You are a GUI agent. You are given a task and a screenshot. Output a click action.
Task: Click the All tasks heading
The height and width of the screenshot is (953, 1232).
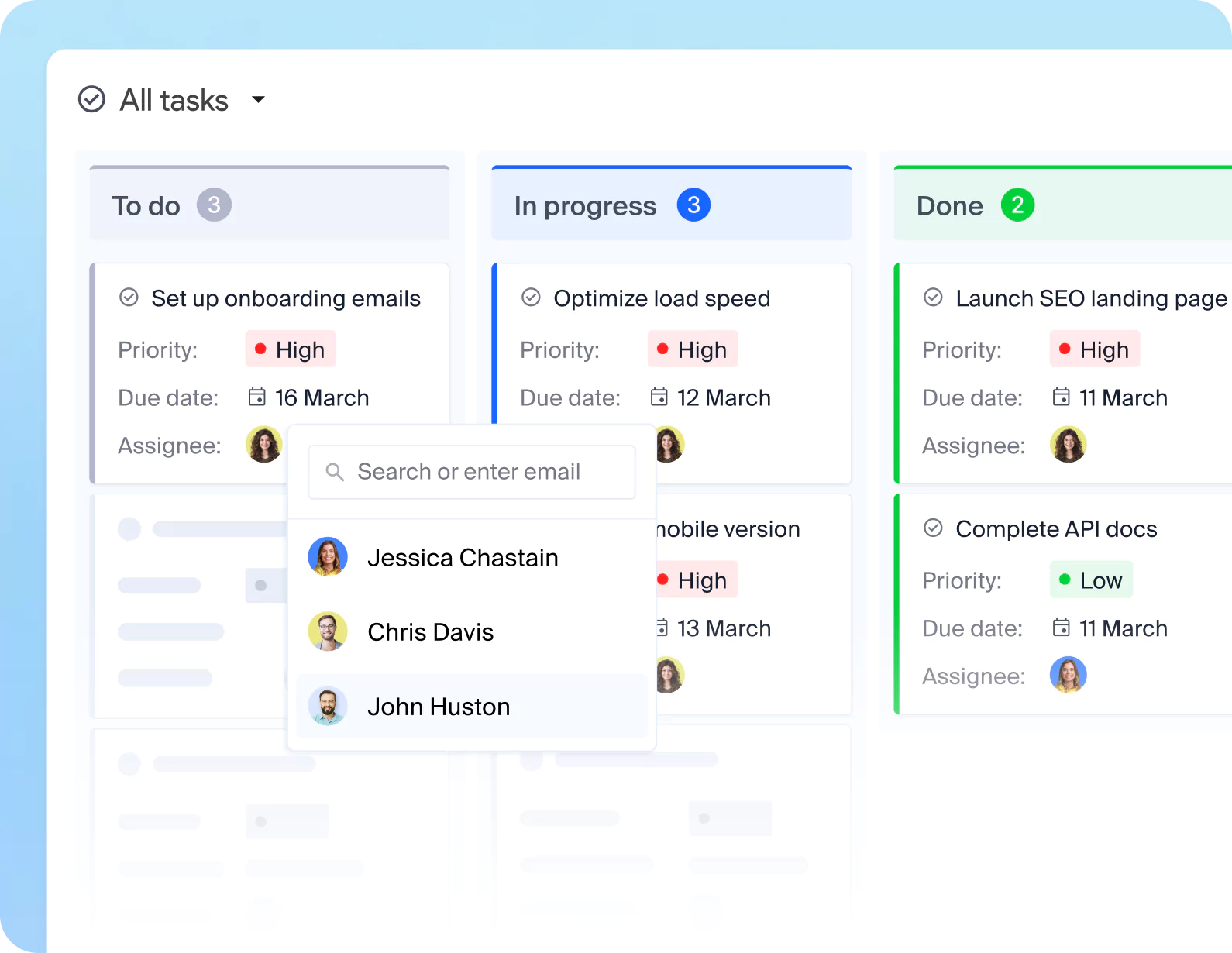[174, 100]
